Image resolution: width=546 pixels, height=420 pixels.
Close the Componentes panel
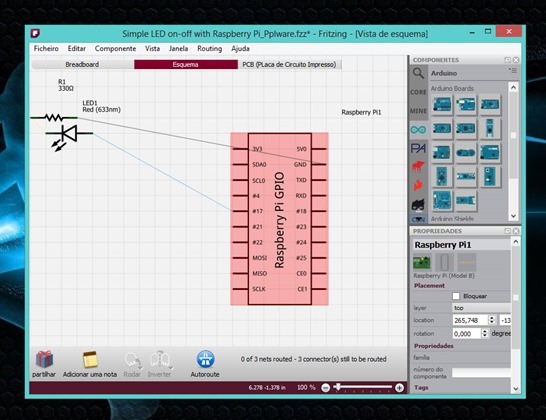pyautogui.click(x=516, y=60)
